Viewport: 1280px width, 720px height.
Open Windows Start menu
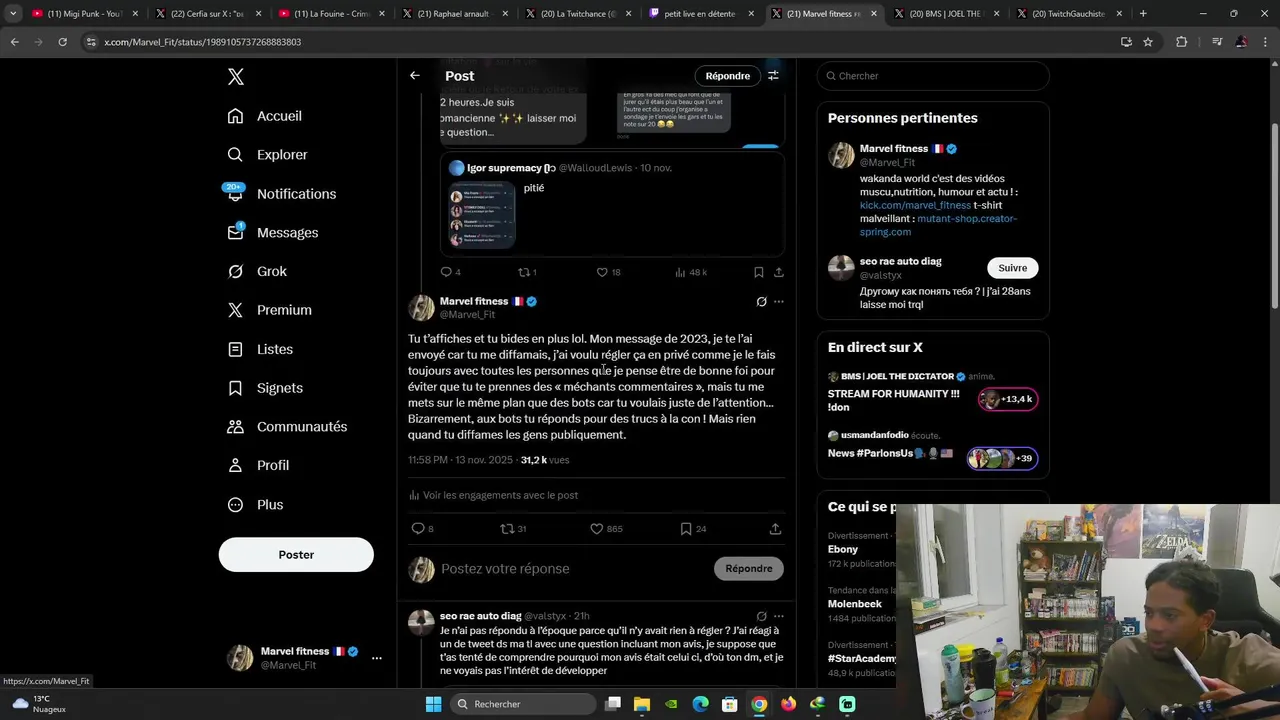click(x=433, y=704)
